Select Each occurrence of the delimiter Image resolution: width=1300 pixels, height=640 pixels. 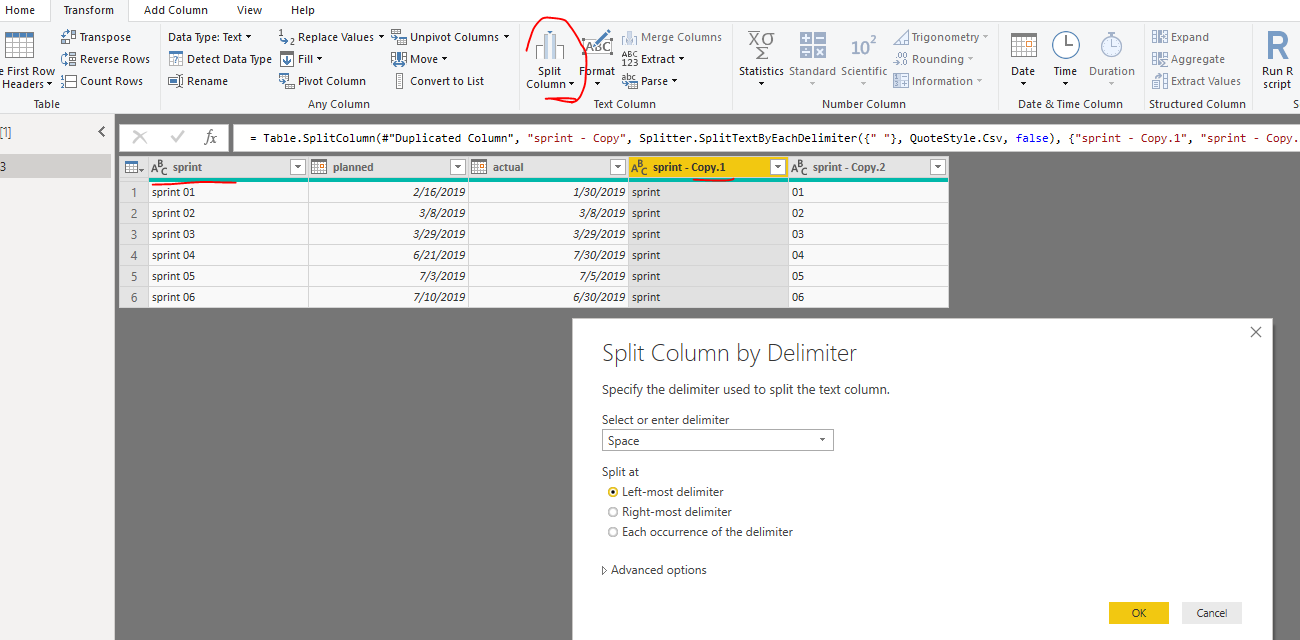point(613,532)
